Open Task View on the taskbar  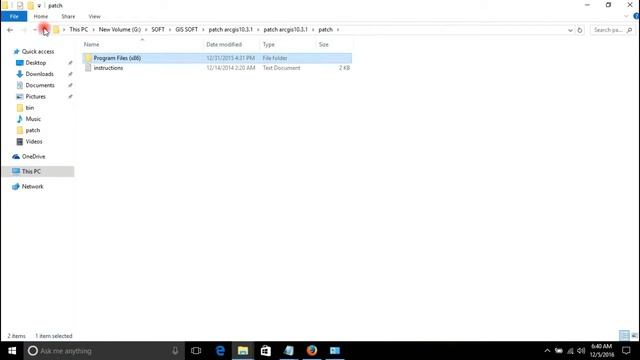point(196,351)
